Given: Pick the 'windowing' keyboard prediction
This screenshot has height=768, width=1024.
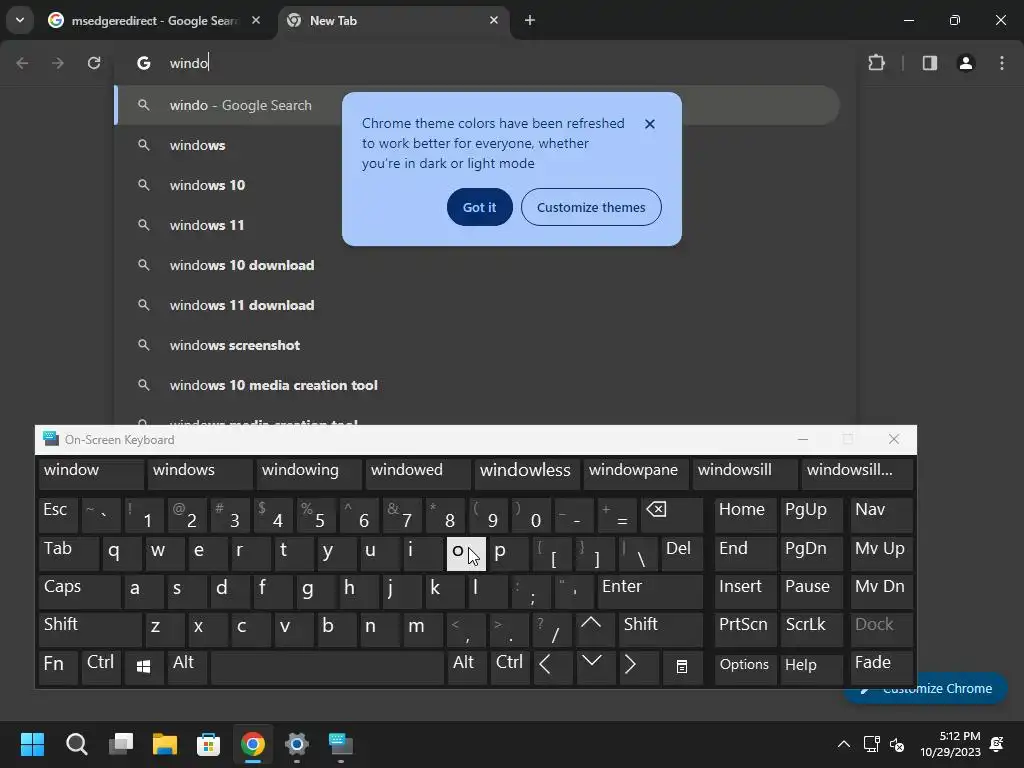Looking at the screenshot, I should pos(309,473).
